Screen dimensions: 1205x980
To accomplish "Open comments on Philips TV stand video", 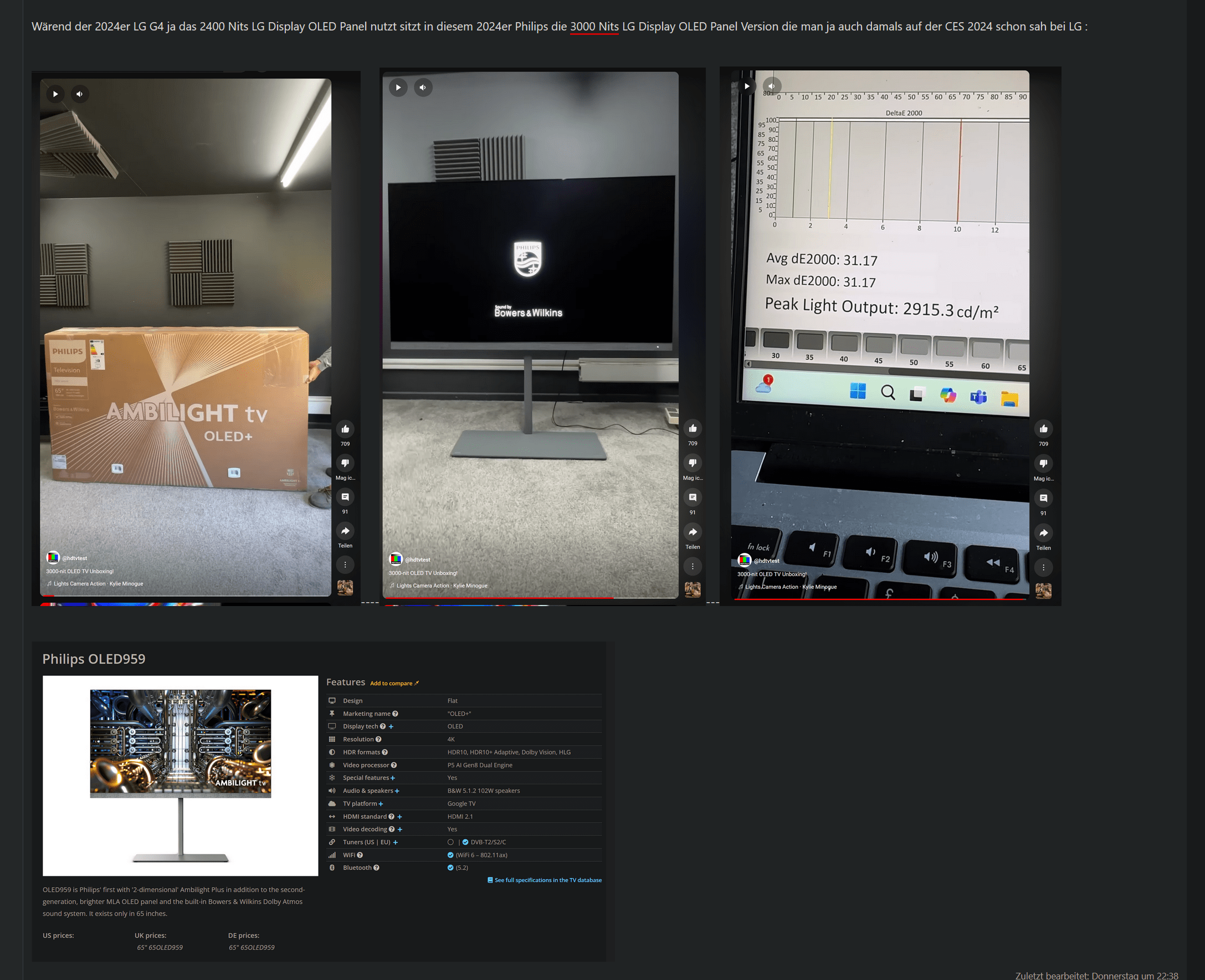I will (x=693, y=497).
